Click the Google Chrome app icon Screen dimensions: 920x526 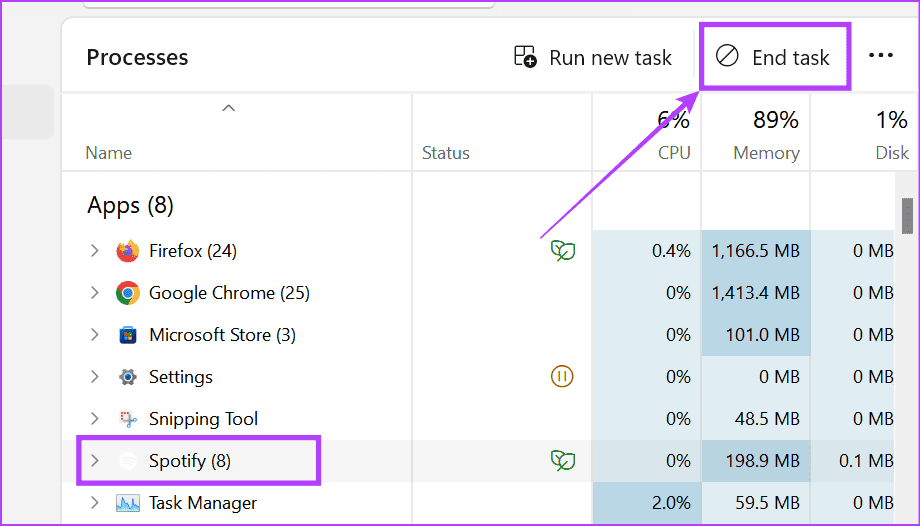[127, 293]
